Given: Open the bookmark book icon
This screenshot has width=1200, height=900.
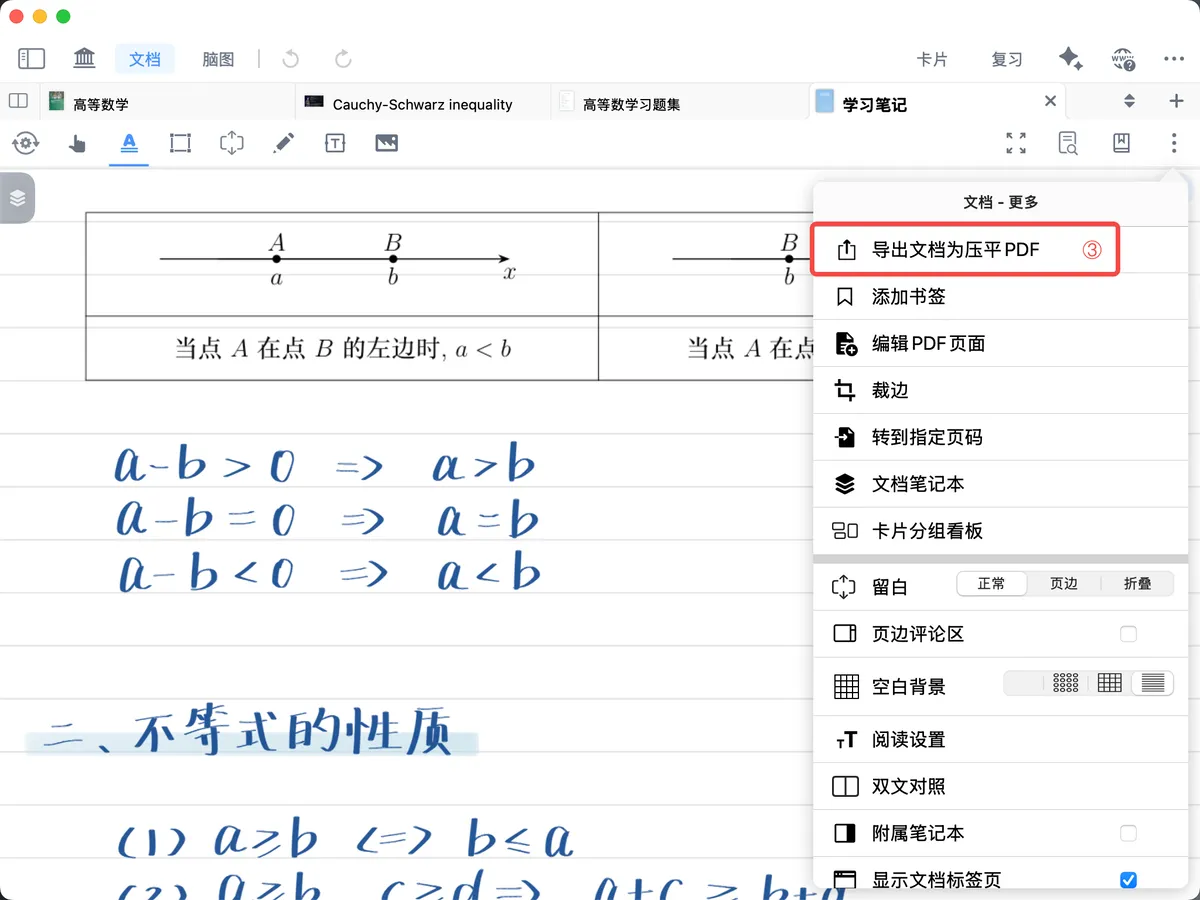Looking at the screenshot, I should click(1121, 143).
